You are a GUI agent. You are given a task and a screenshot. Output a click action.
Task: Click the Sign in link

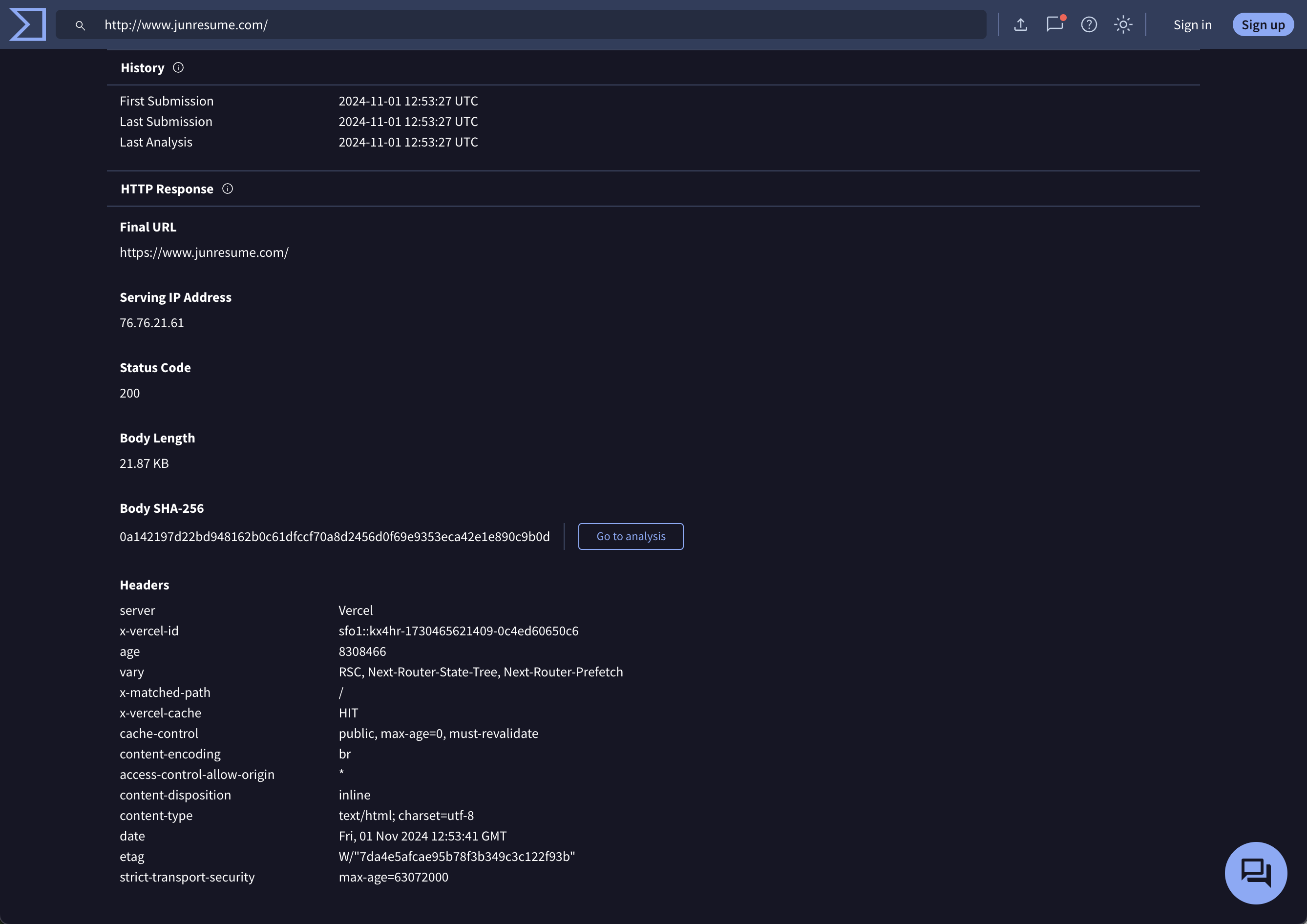tap(1192, 24)
